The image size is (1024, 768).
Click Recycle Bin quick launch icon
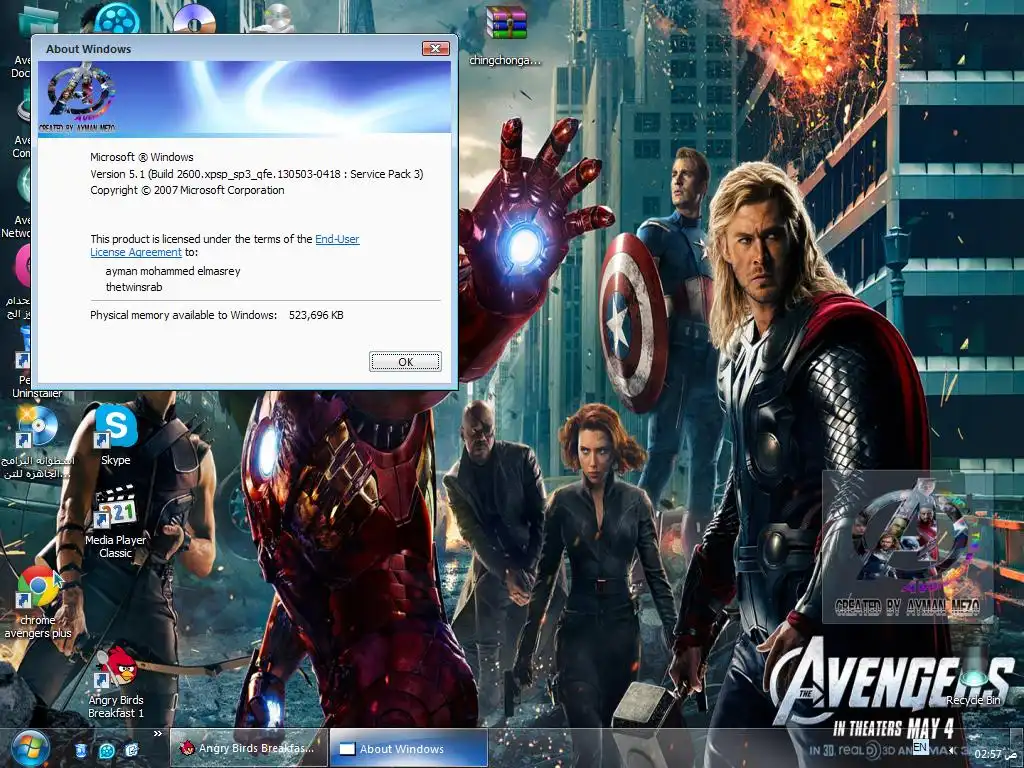pyautogui.click(x=81, y=750)
